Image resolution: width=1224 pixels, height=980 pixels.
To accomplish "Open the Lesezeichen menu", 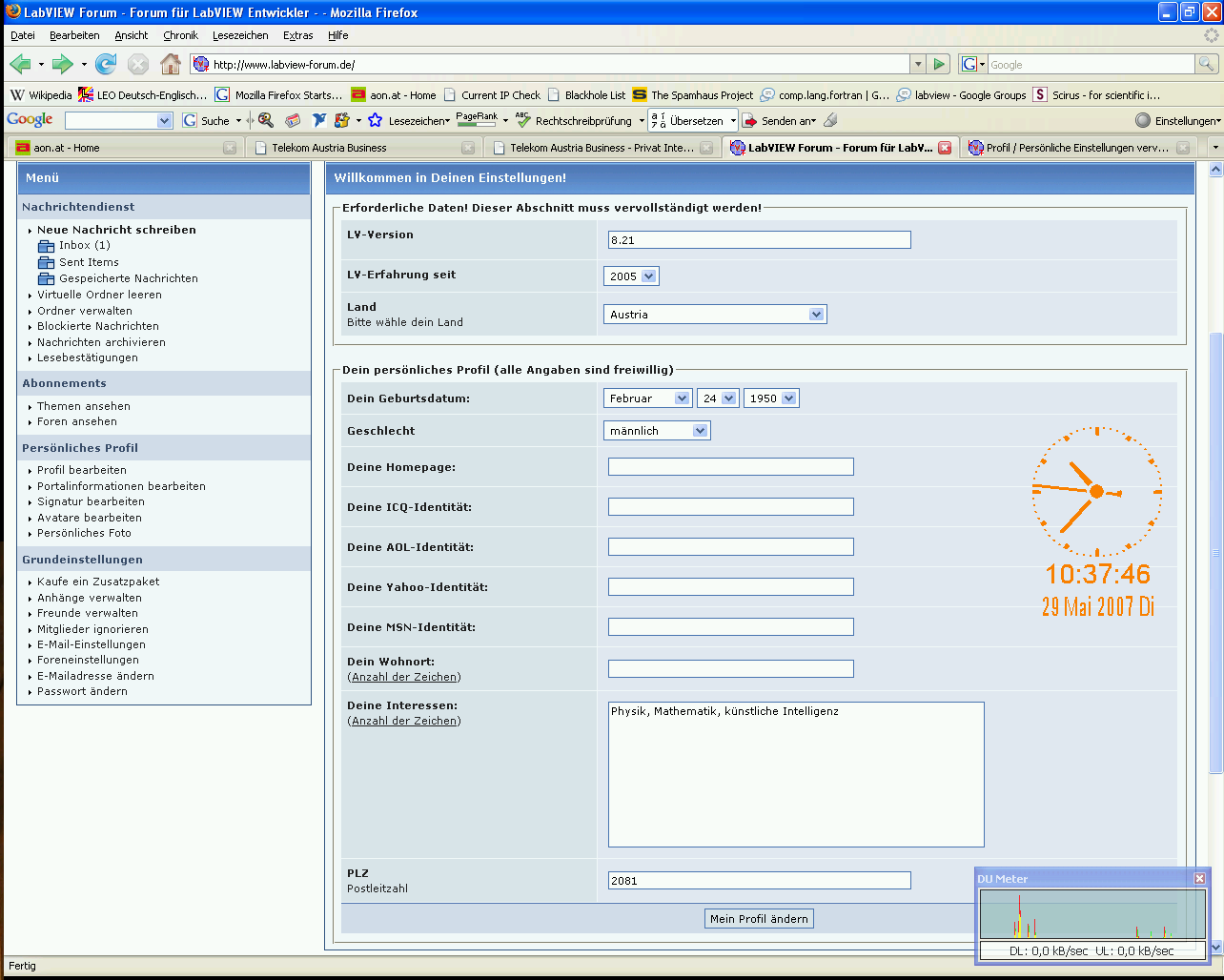I will point(239,35).
